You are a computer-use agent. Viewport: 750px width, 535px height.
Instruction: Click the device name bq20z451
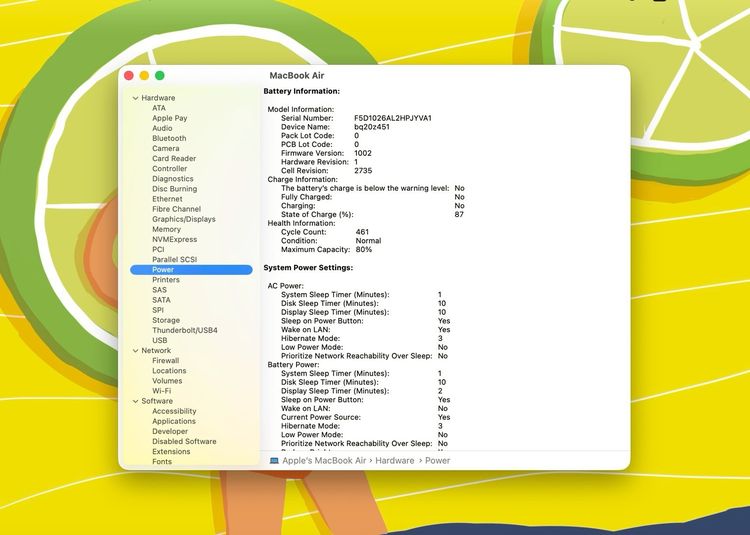coord(372,127)
